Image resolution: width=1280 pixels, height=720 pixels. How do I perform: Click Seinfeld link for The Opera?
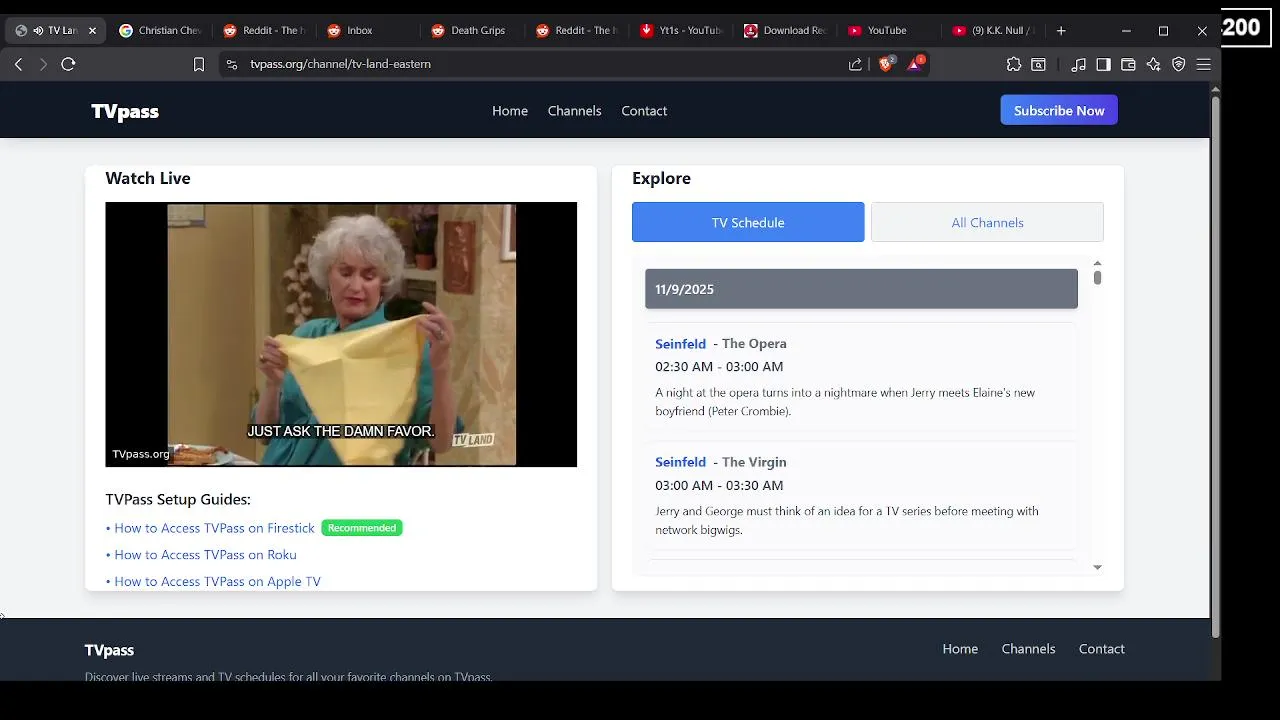[x=680, y=344]
